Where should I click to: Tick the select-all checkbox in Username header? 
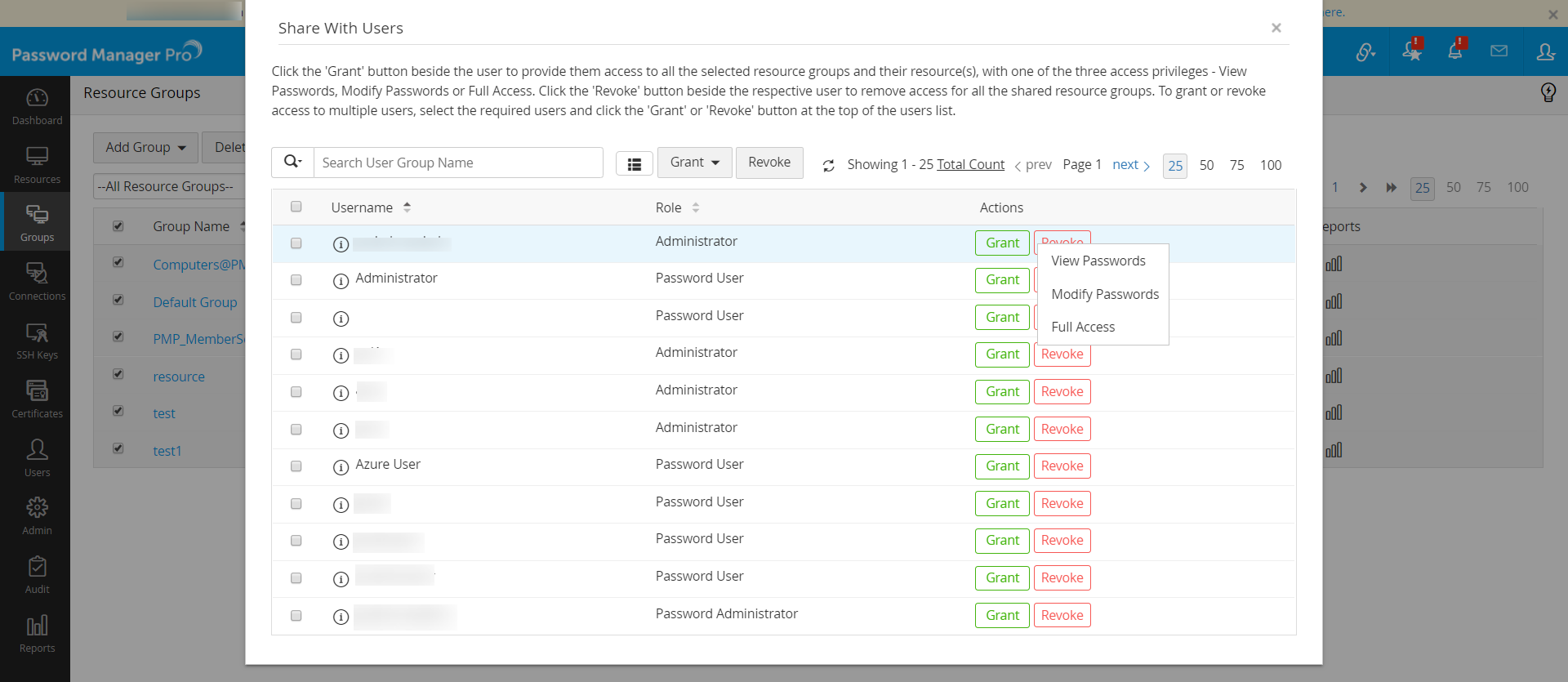click(296, 207)
